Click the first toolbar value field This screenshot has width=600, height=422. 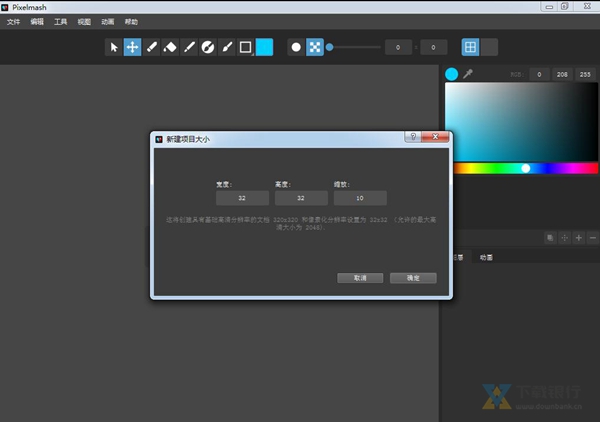[398, 47]
